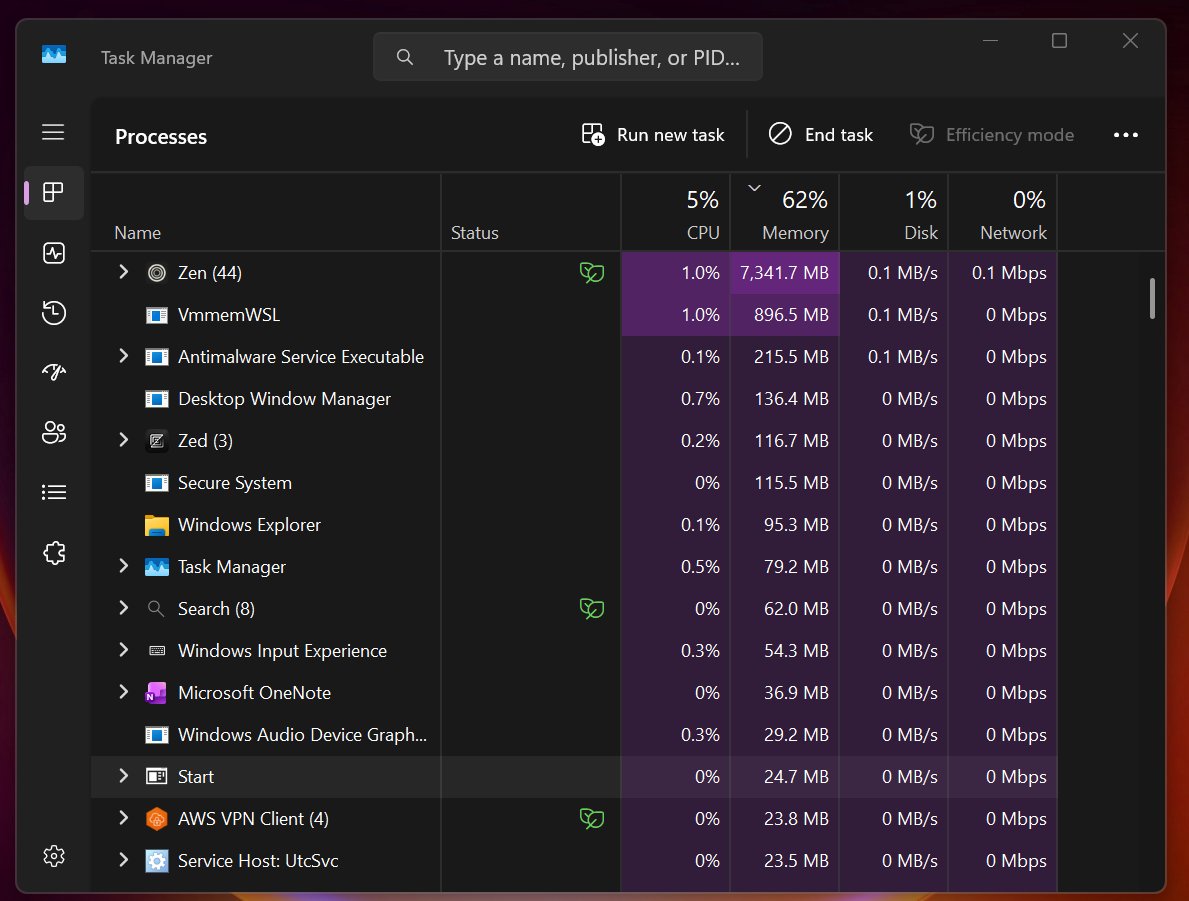Click the Microsoft OneNote icon
The height and width of the screenshot is (901, 1189).
pyautogui.click(x=156, y=692)
